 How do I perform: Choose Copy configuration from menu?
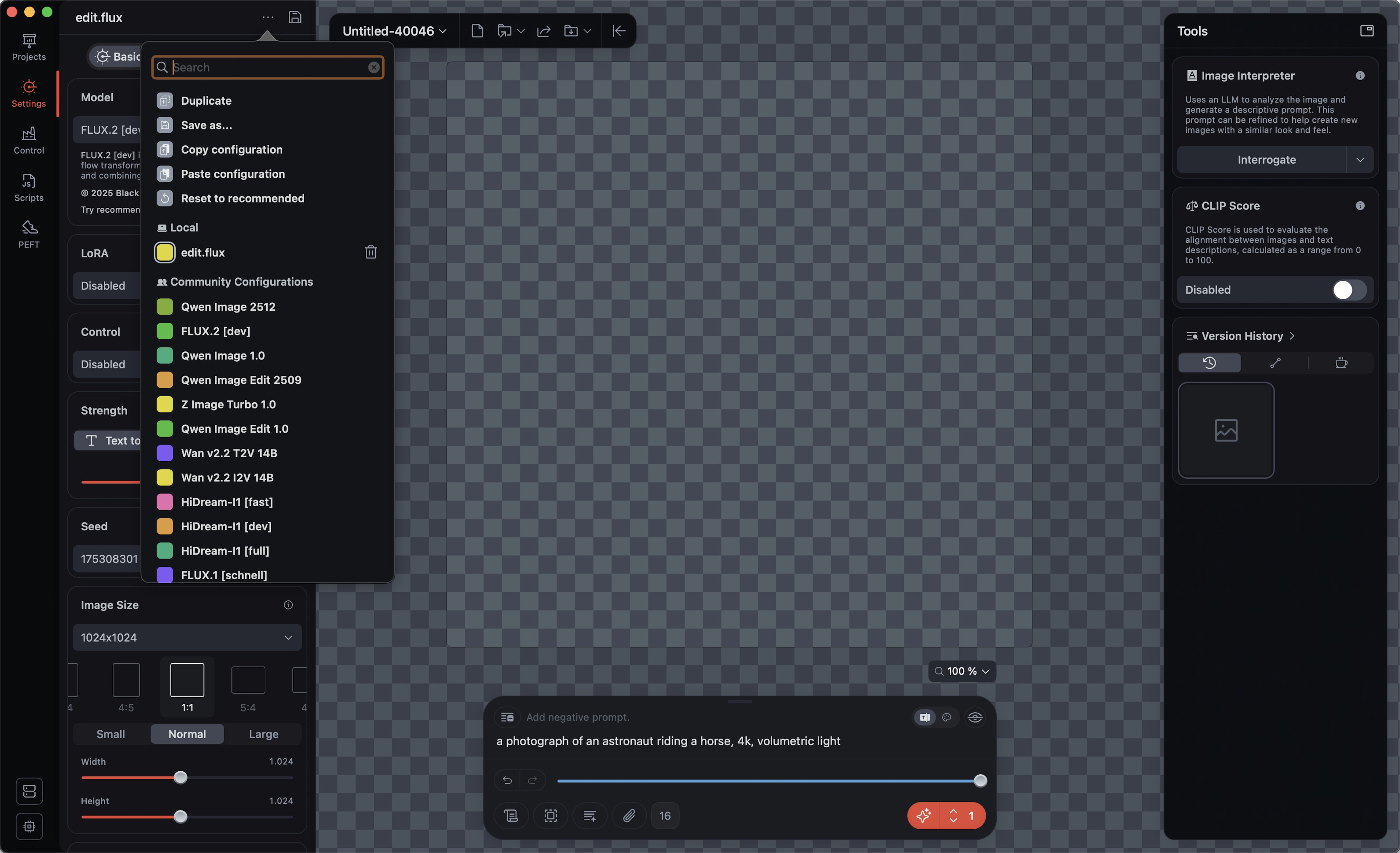231,149
